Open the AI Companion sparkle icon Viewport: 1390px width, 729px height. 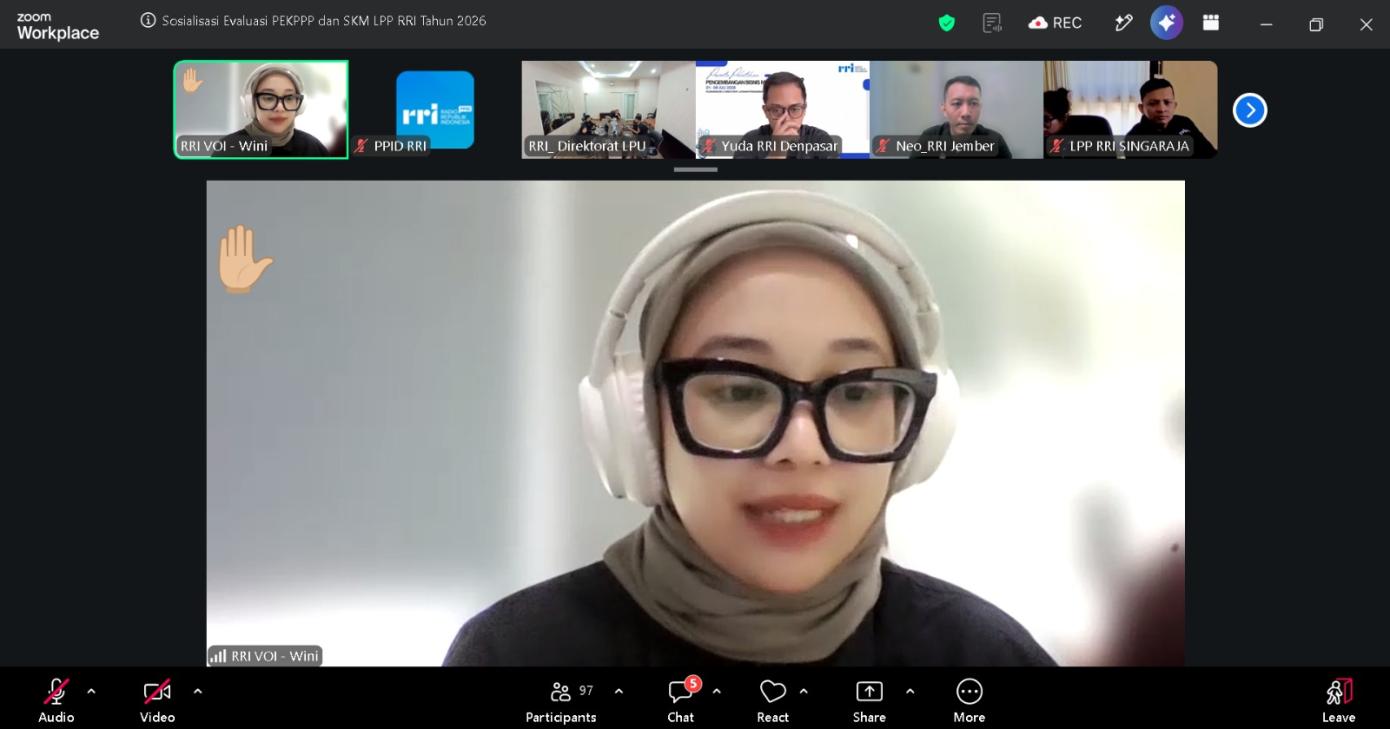(1166, 22)
